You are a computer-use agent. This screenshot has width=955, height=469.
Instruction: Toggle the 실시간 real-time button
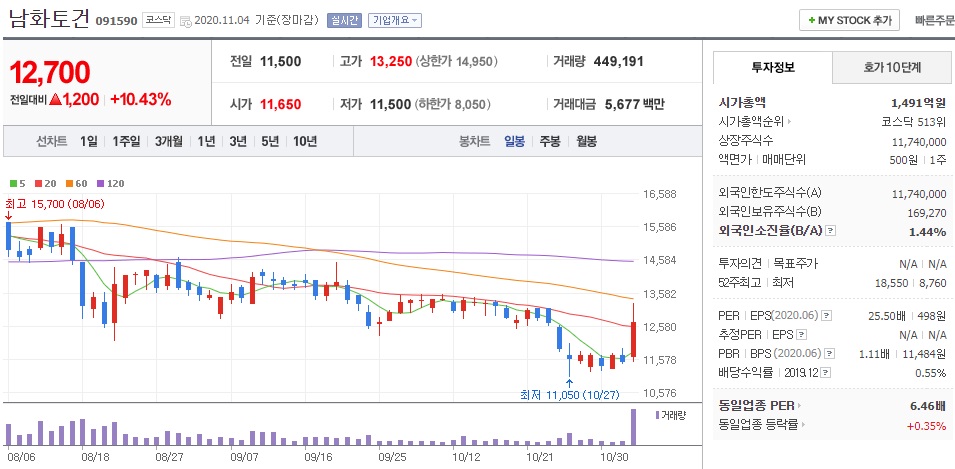coord(344,21)
